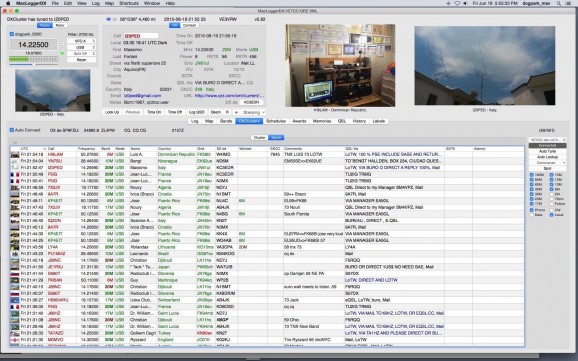Click the frequency stepper arrows

pos(62,45)
